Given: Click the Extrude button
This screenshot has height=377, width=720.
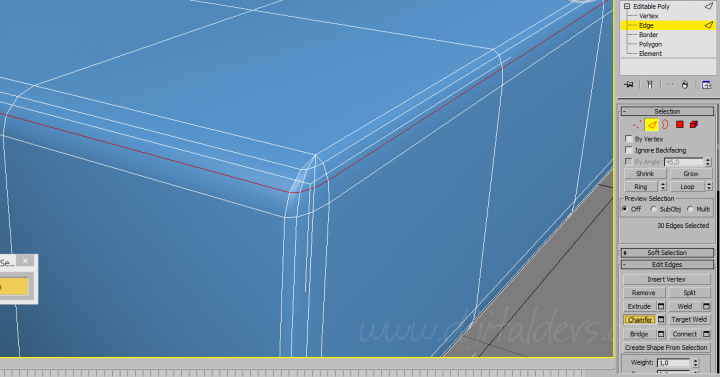Looking at the screenshot, I should point(639,306).
